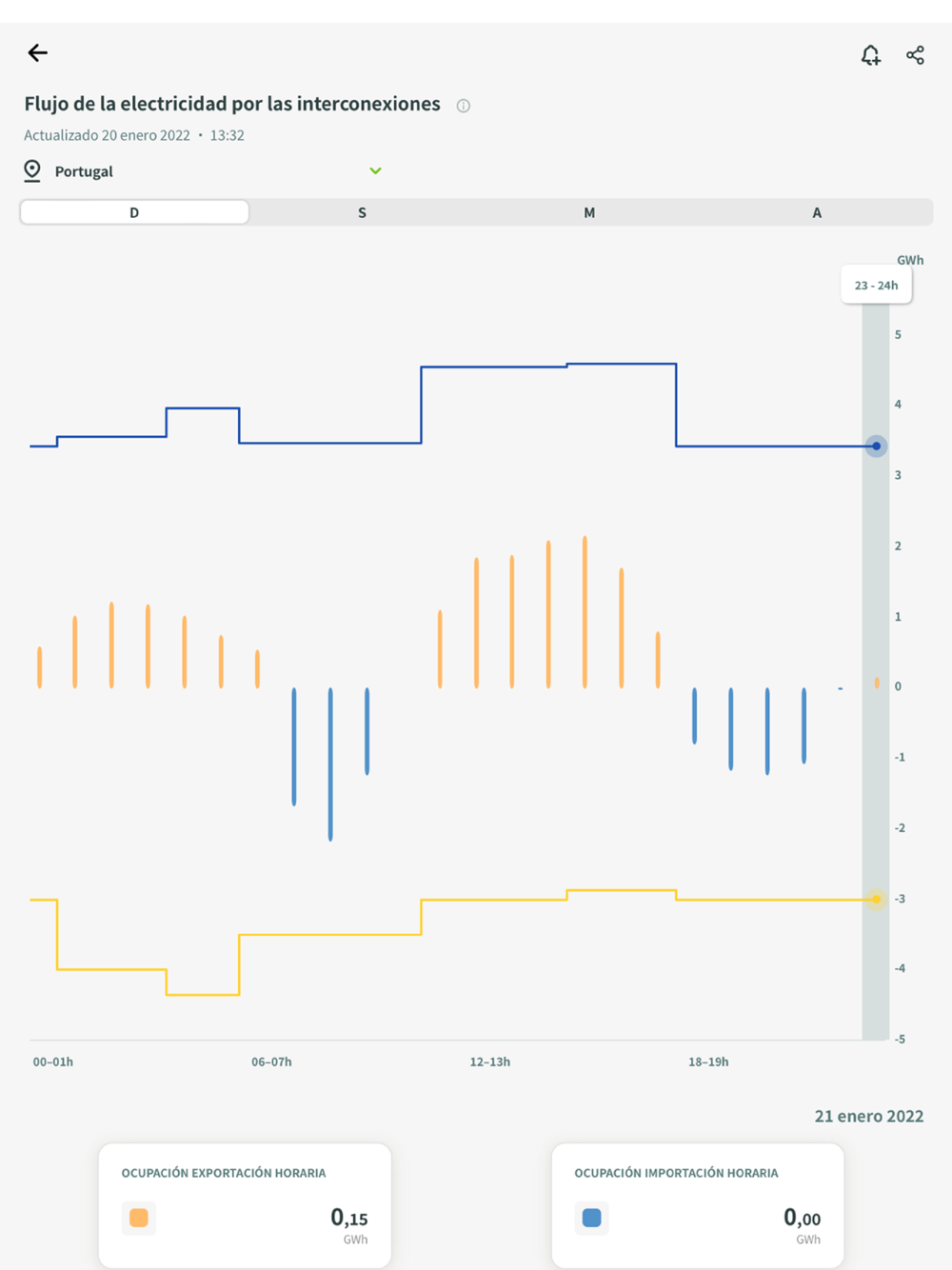Tap the tallest orange export bar
The width and height of the screenshot is (952, 1270).
coord(585,611)
